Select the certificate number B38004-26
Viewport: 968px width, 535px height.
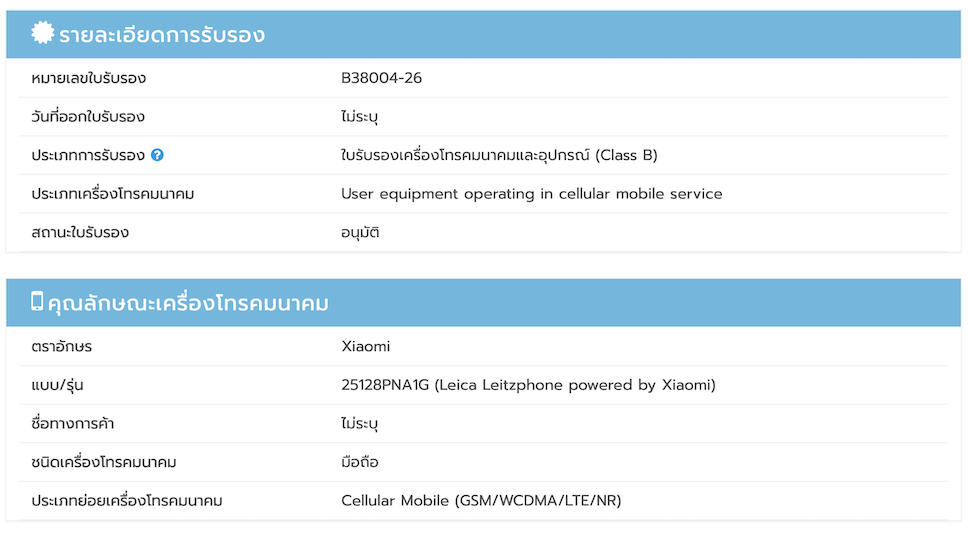[381, 78]
